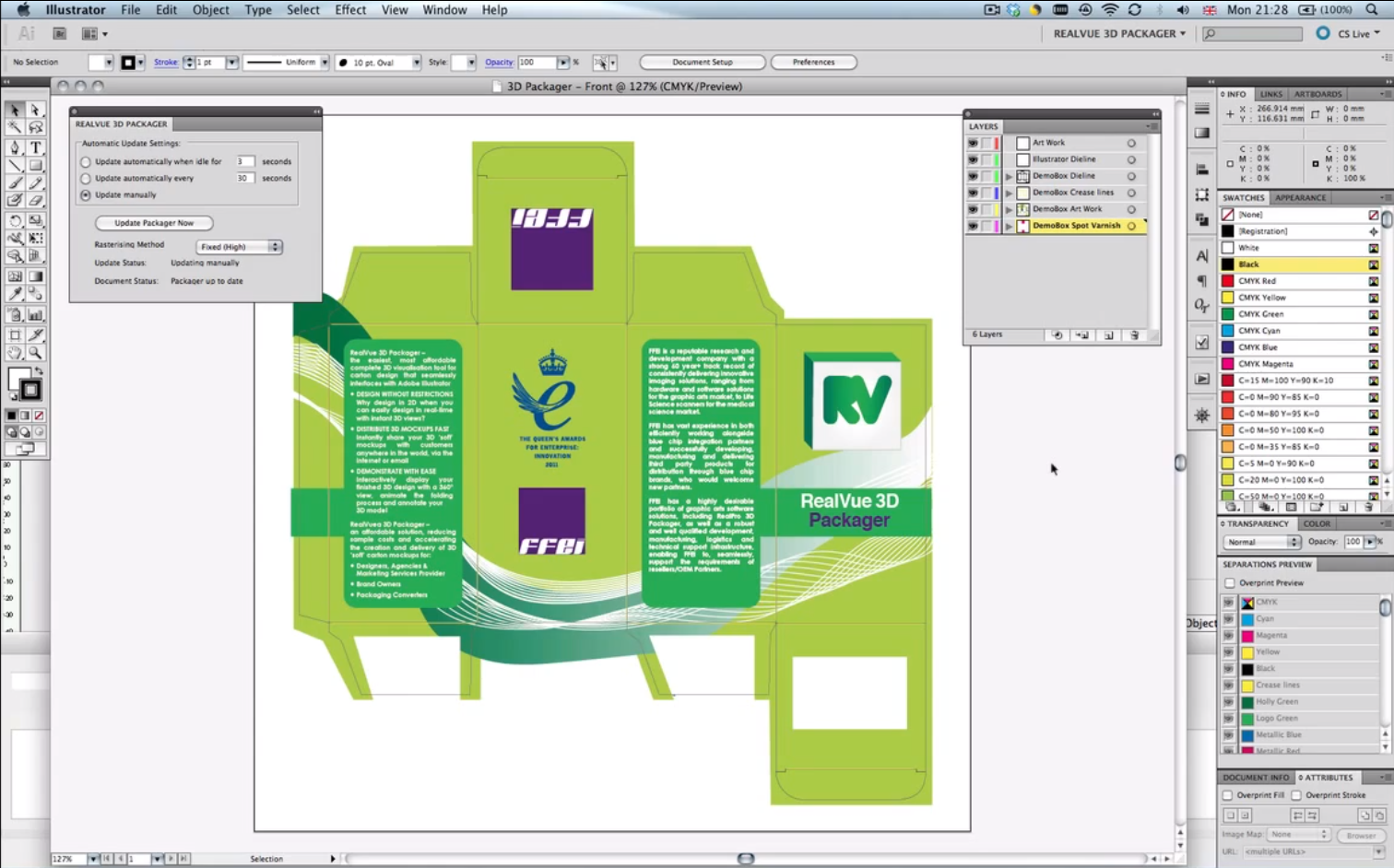Select the Selection (black arrow) tool

15,110
